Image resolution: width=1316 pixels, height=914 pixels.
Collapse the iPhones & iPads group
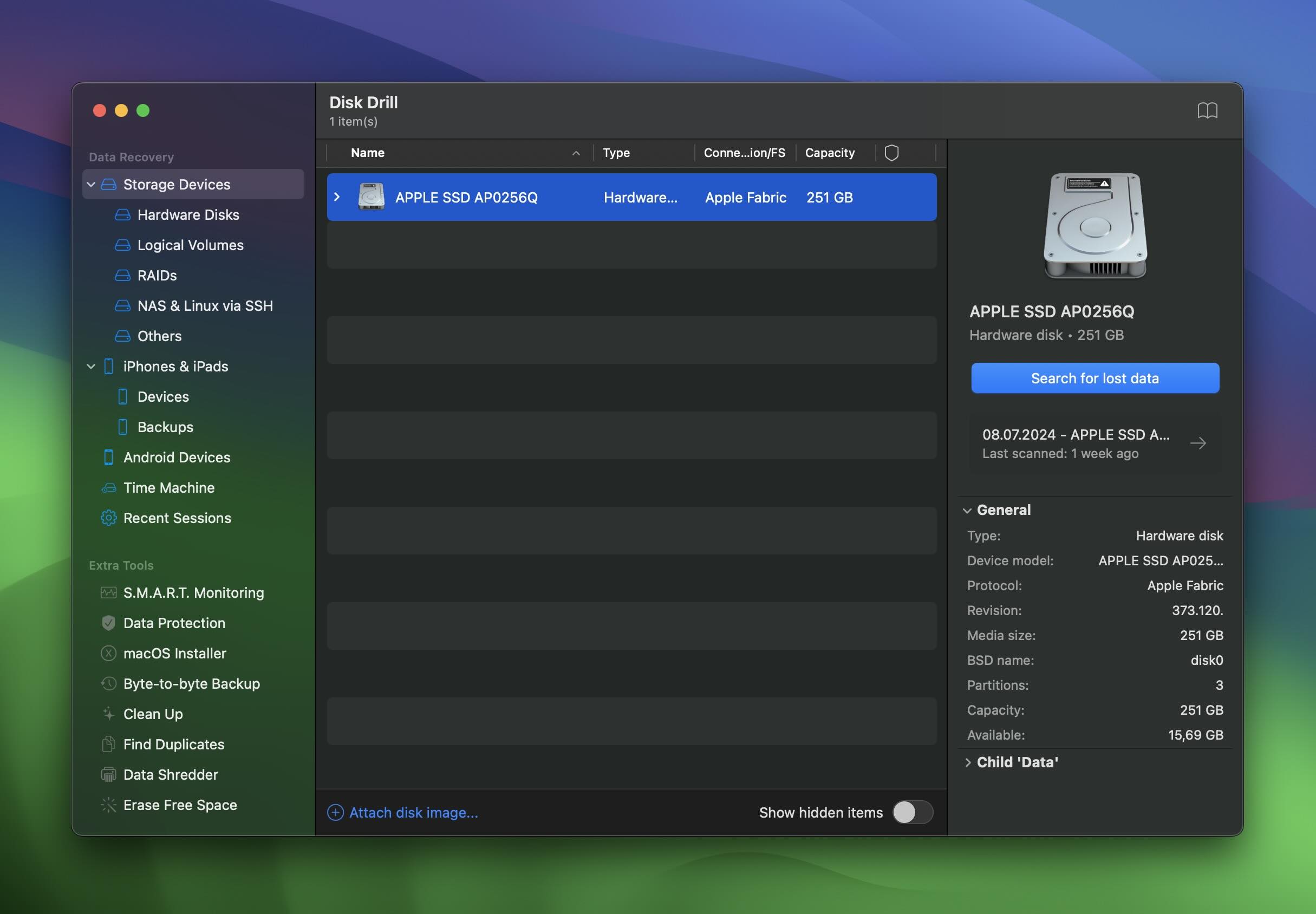[x=90, y=367]
